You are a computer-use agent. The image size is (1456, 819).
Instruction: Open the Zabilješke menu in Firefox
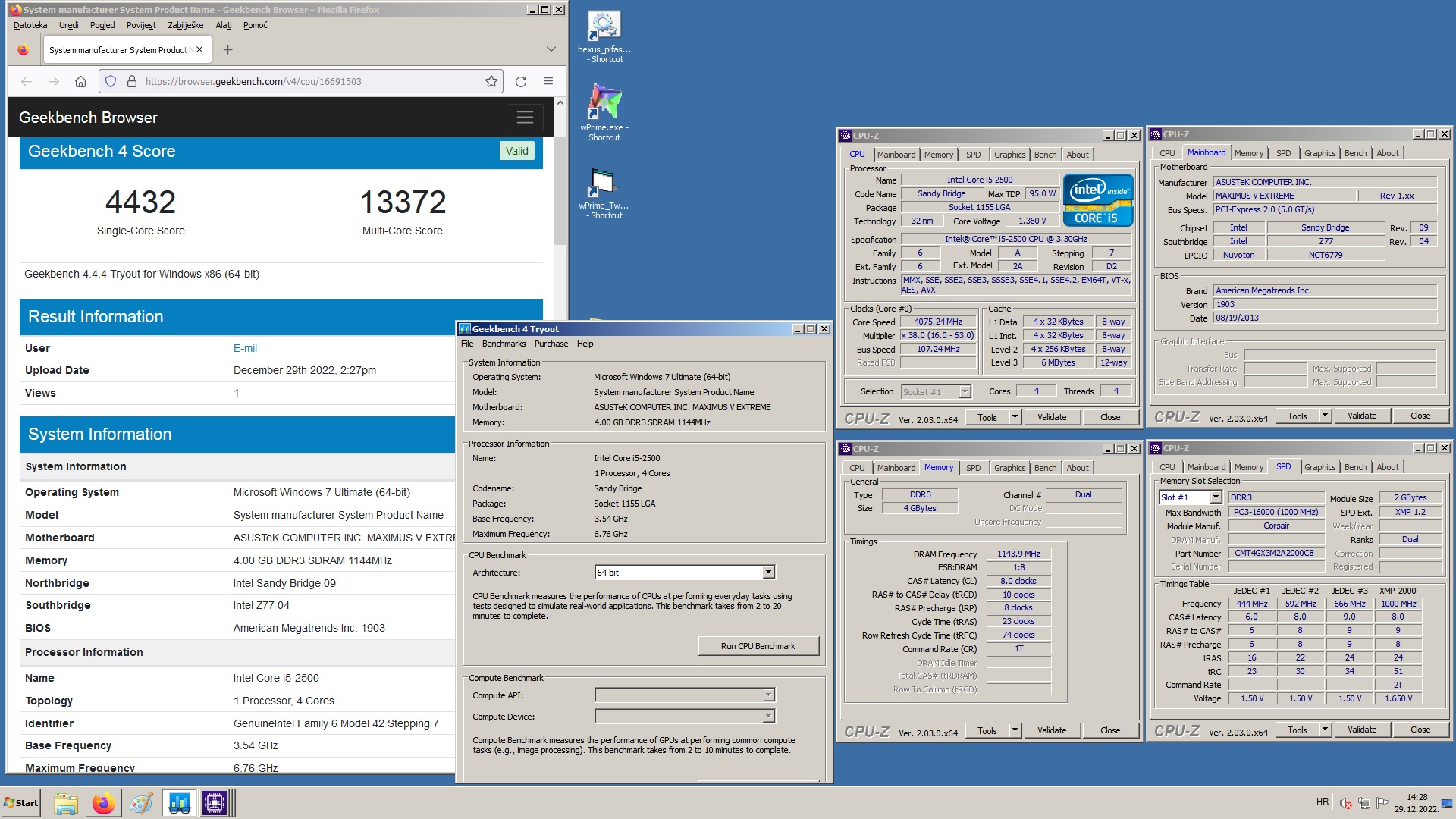(185, 25)
